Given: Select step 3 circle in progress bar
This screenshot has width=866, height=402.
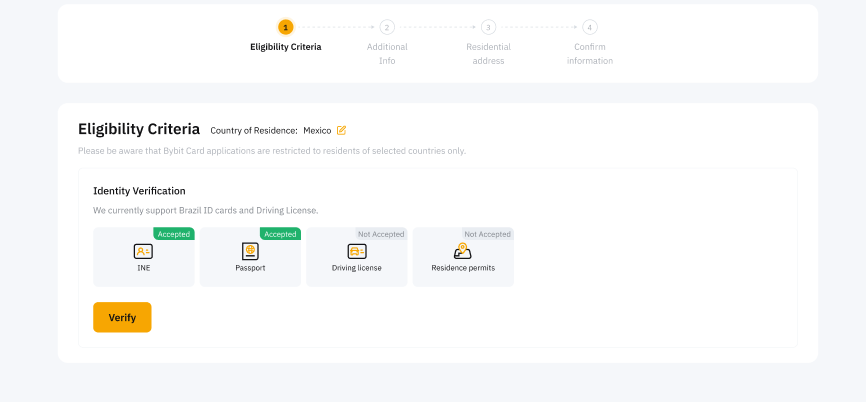Looking at the screenshot, I should click(x=488, y=27).
